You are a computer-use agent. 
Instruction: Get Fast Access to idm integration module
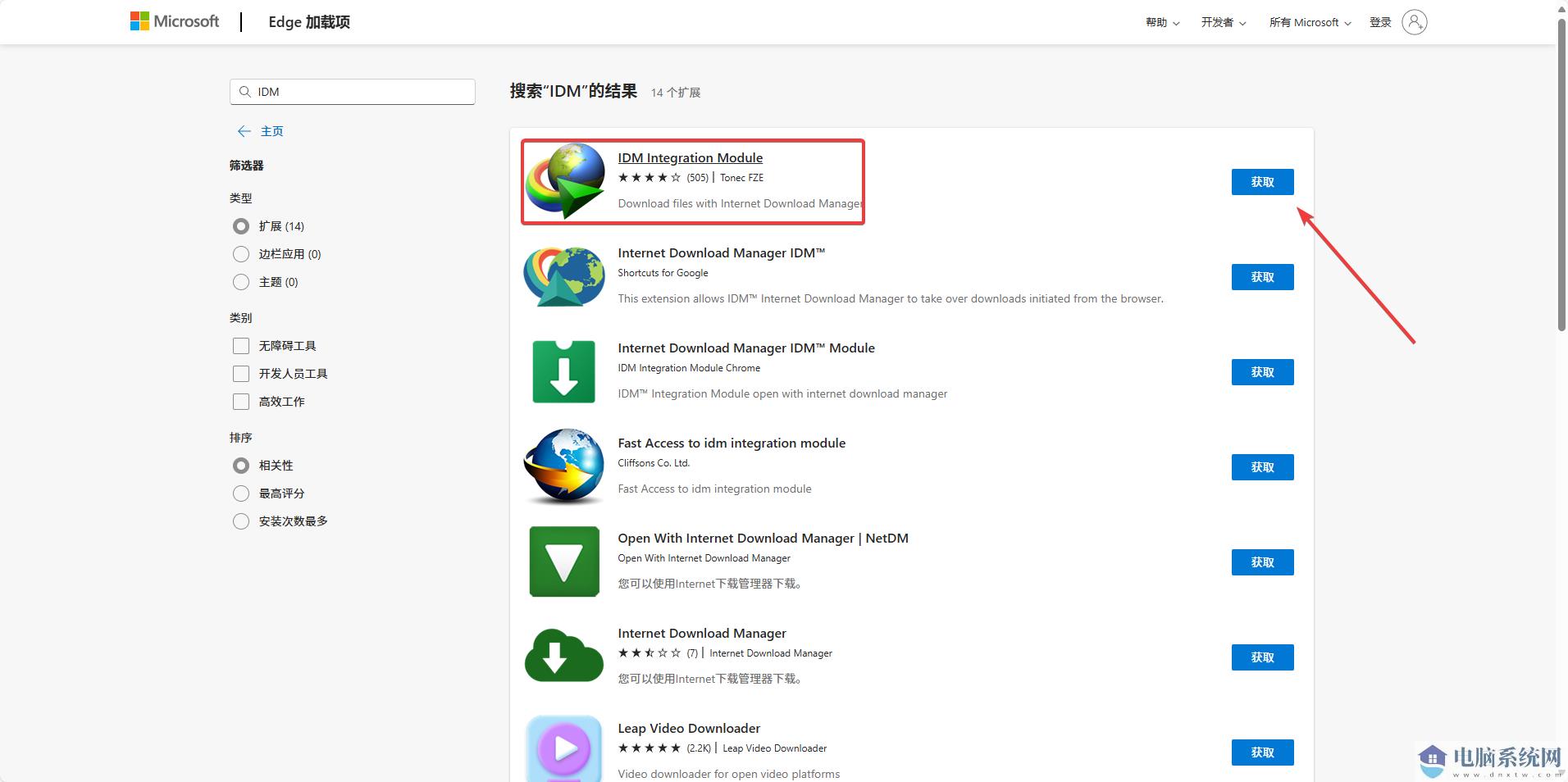click(x=1262, y=467)
